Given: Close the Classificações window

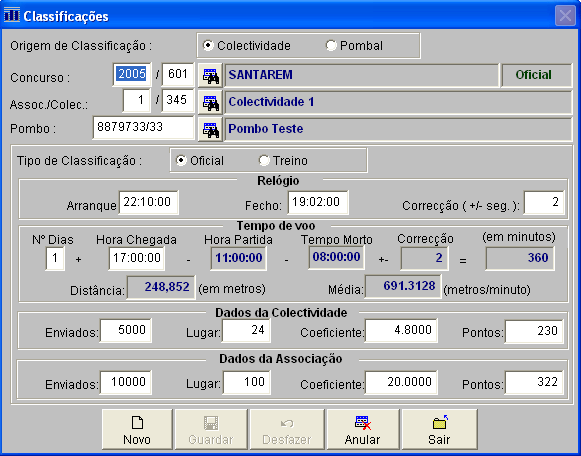Looking at the screenshot, I should tap(565, 16).
